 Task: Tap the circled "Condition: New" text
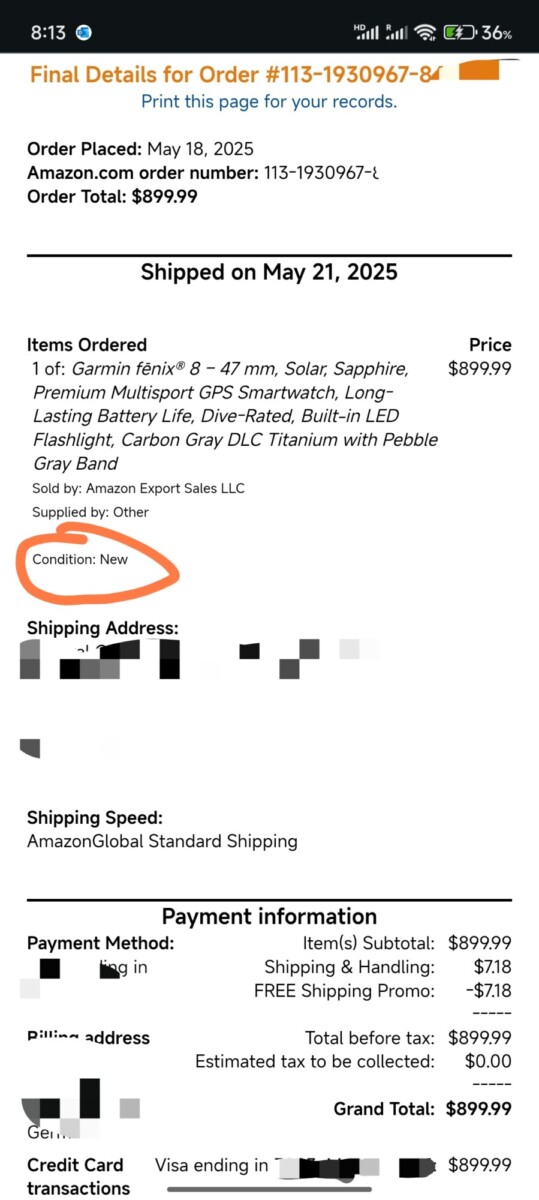pyautogui.click(x=80, y=559)
